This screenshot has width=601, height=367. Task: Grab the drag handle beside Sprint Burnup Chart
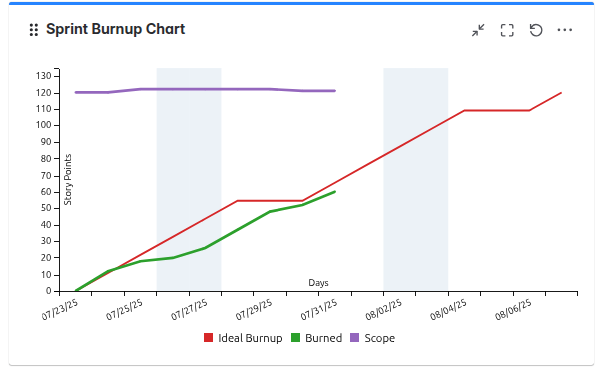34,30
